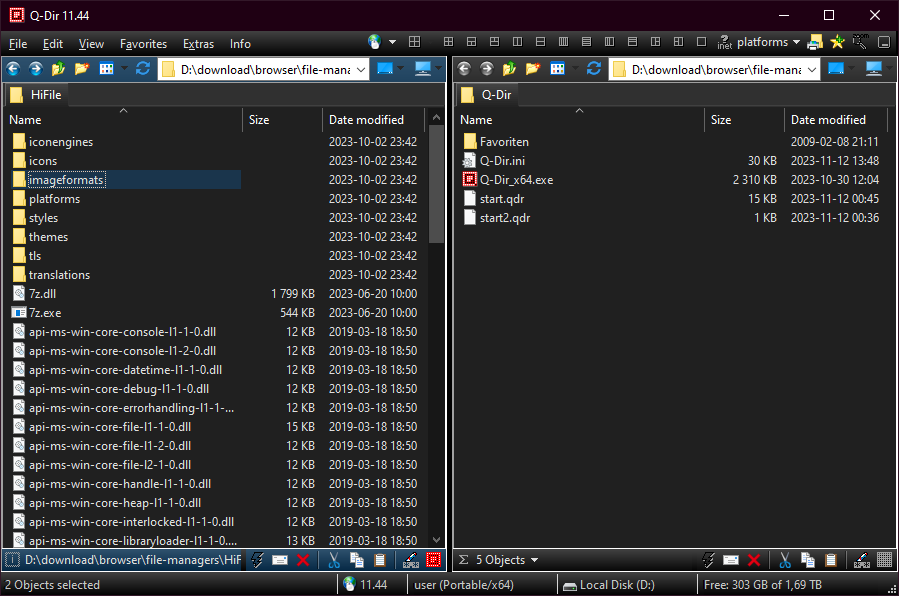Create new folder in right pane
Image resolution: width=899 pixels, height=596 pixels.
pyautogui.click(x=532, y=69)
